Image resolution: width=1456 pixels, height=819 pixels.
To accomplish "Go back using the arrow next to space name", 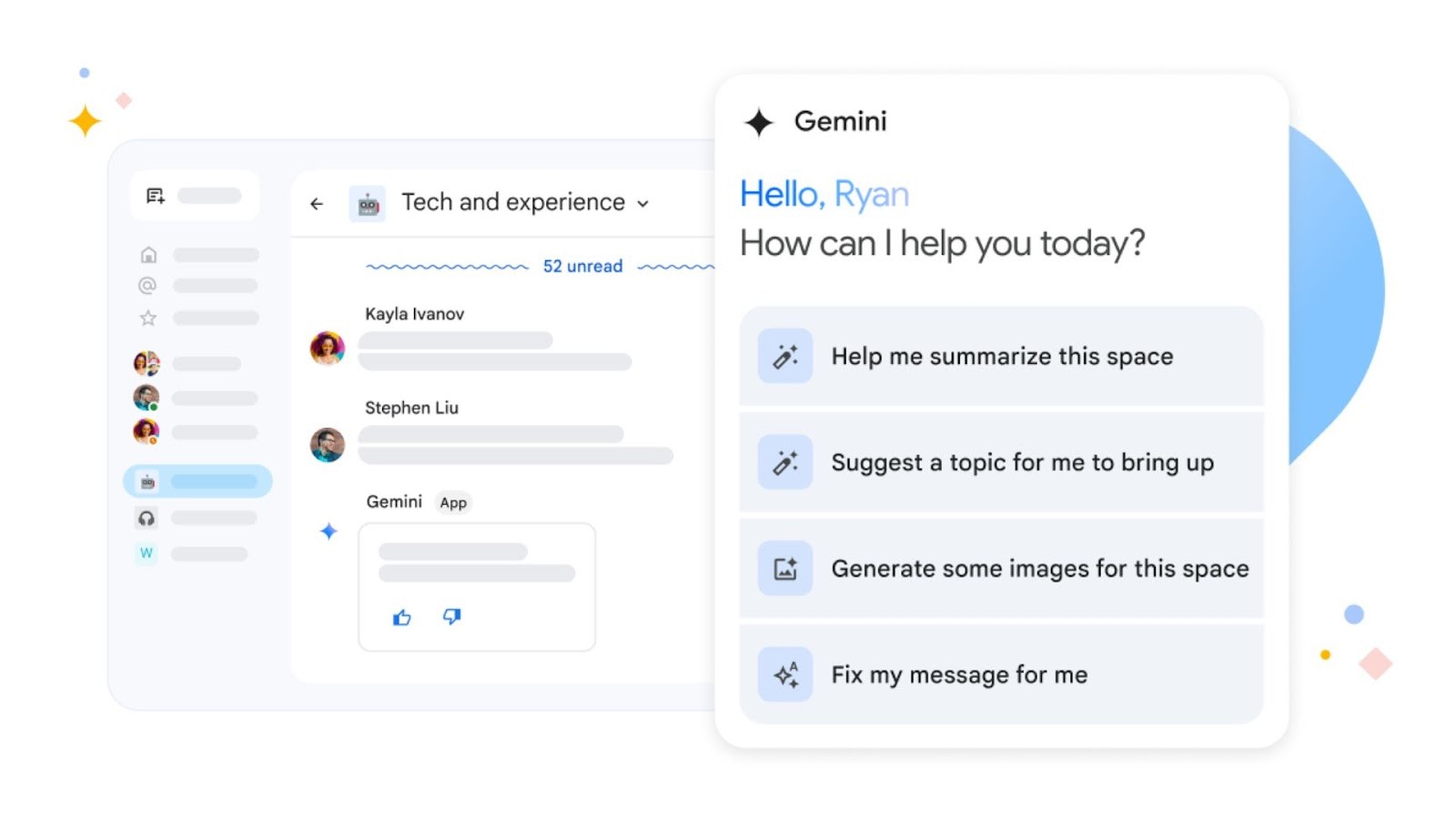I will (x=316, y=203).
